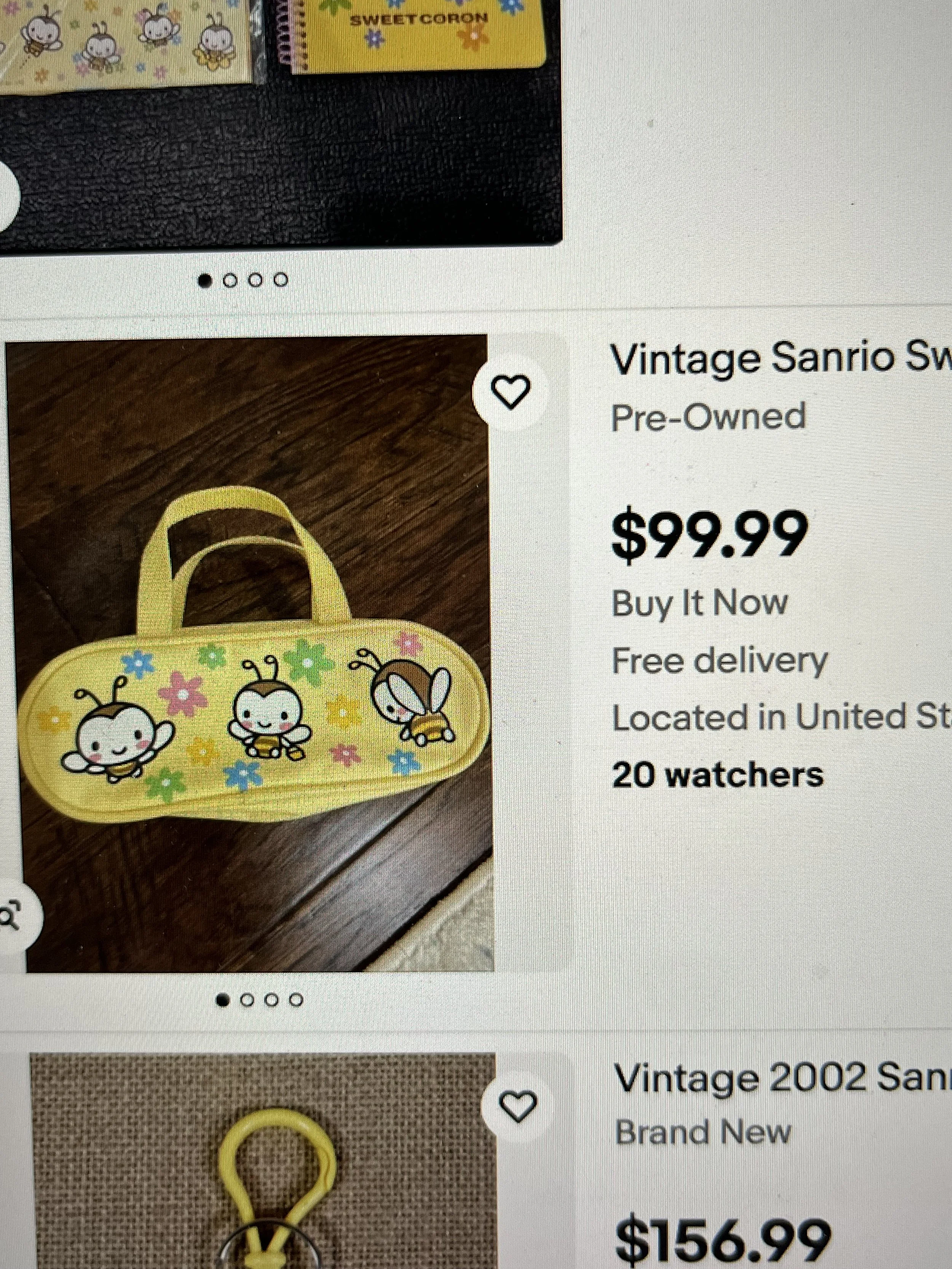The image size is (952, 1269).
Task: Add the yellow keychain clip listing to watchlist
Action: click(518, 1105)
